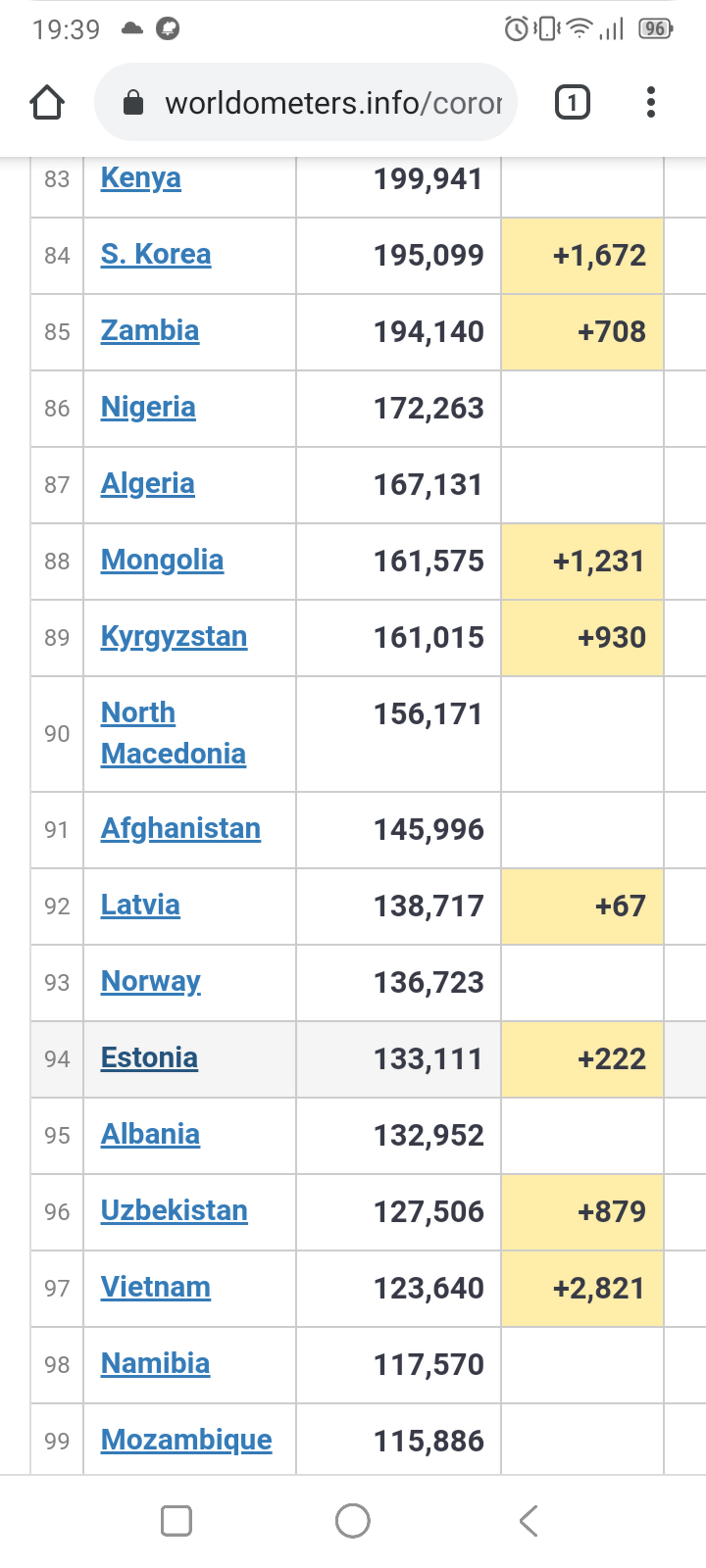Tap the Kyrgyzstan link
Image resolution: width=706 pixels, height=1568 pixels.
(174, 637)
